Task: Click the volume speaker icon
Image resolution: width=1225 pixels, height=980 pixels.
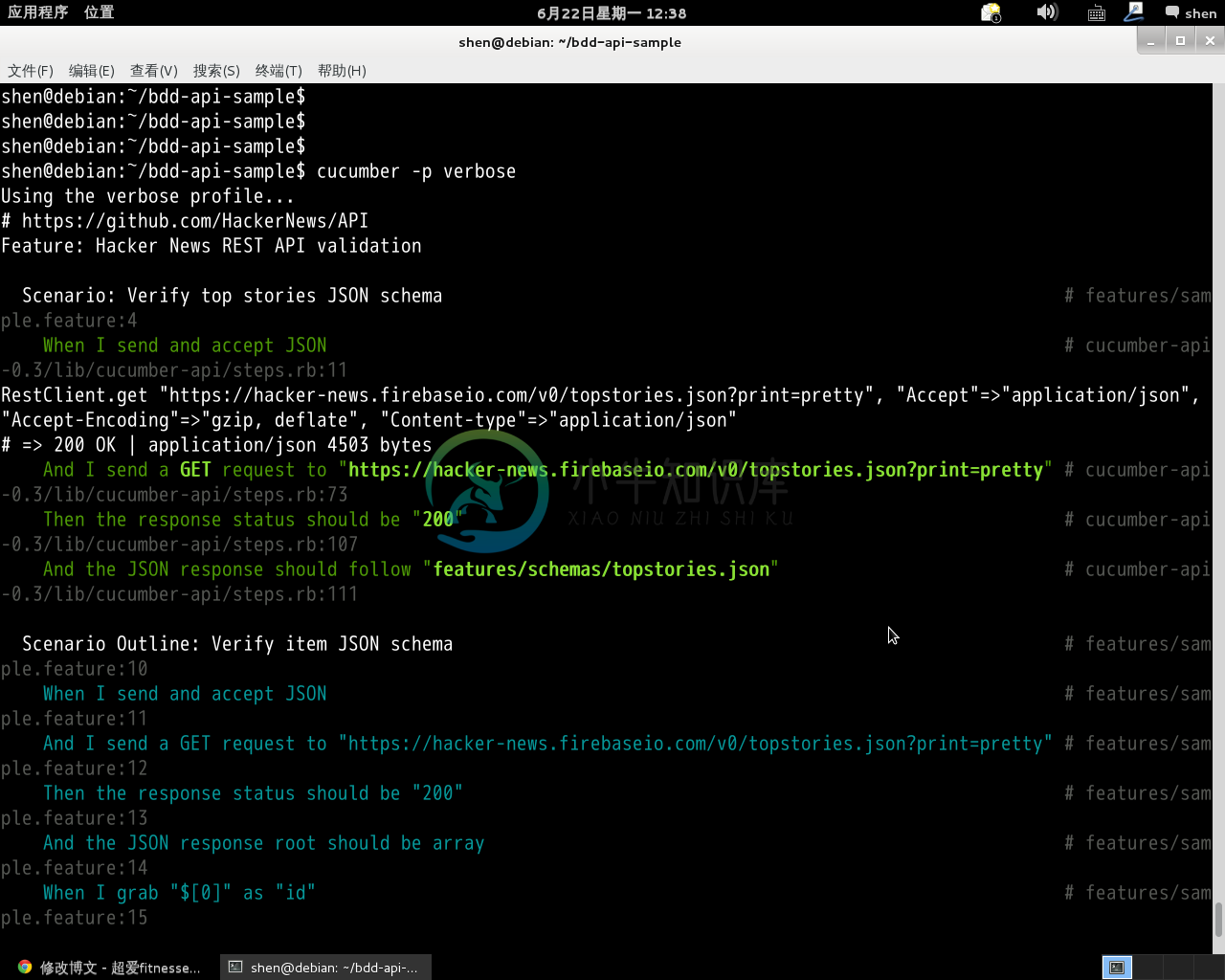Action: tap(1047, 12)
